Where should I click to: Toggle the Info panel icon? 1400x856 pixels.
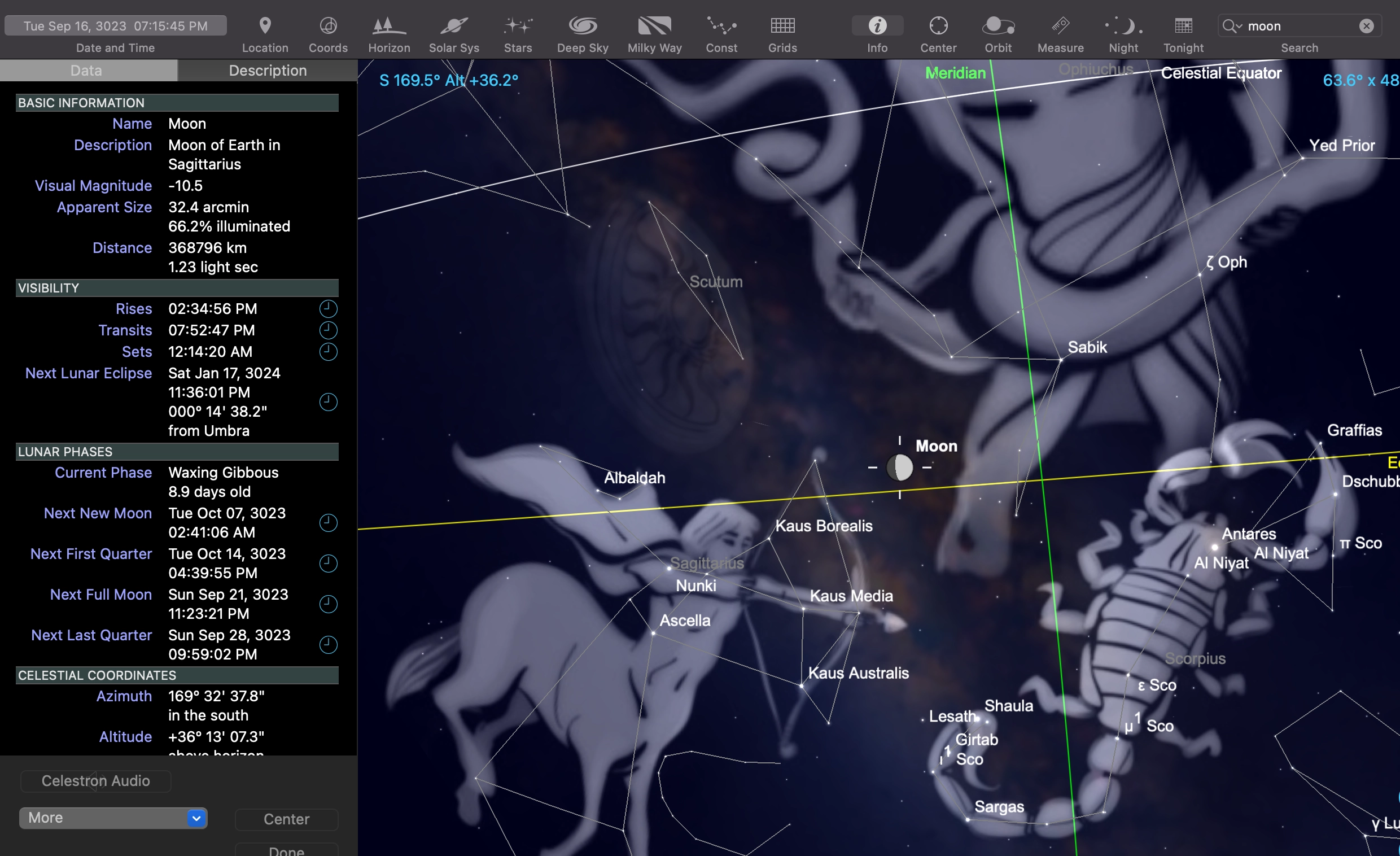click(x=877, y=26)
